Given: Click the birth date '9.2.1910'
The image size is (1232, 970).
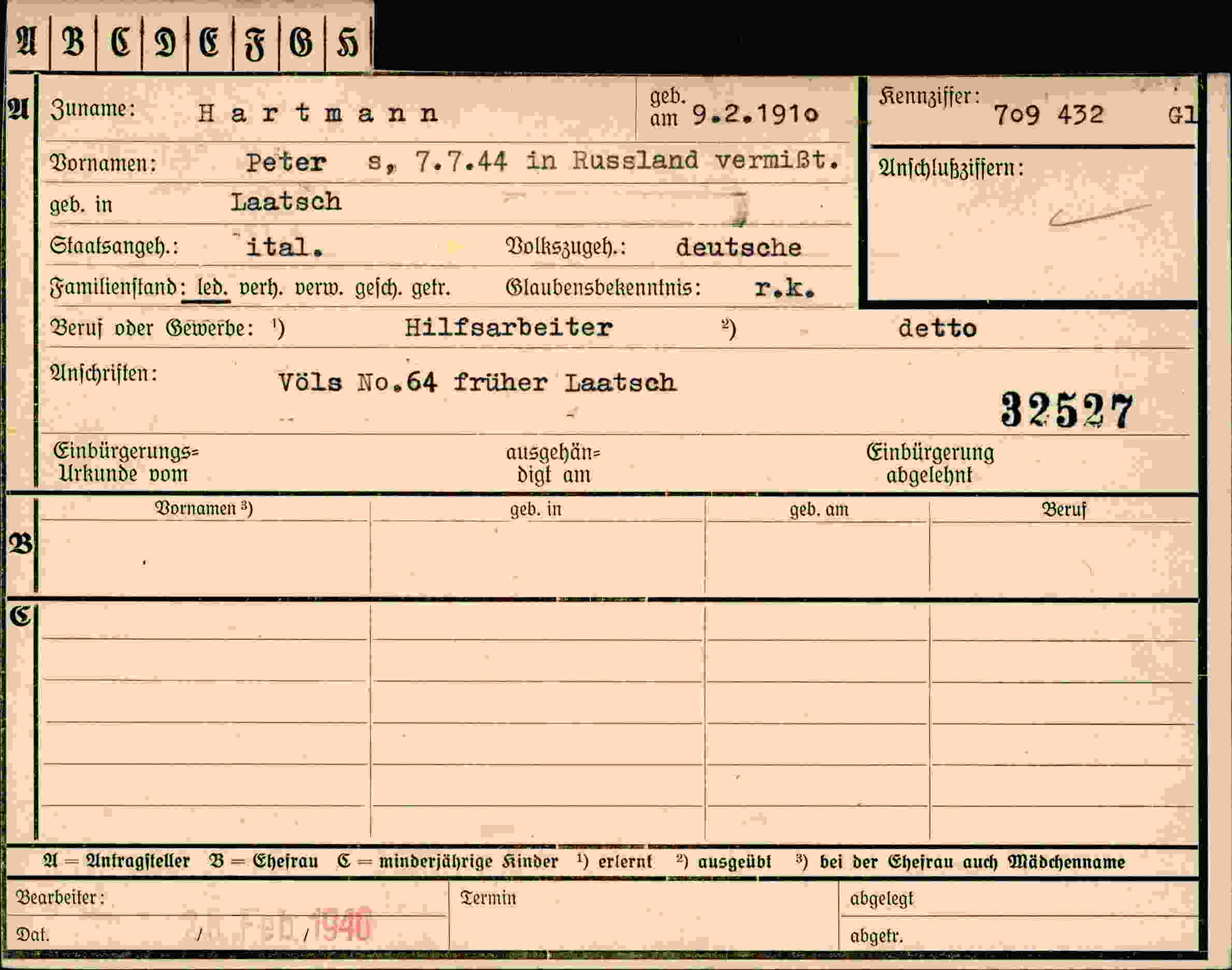Looking at the screenshot, I should coord(755,114).
